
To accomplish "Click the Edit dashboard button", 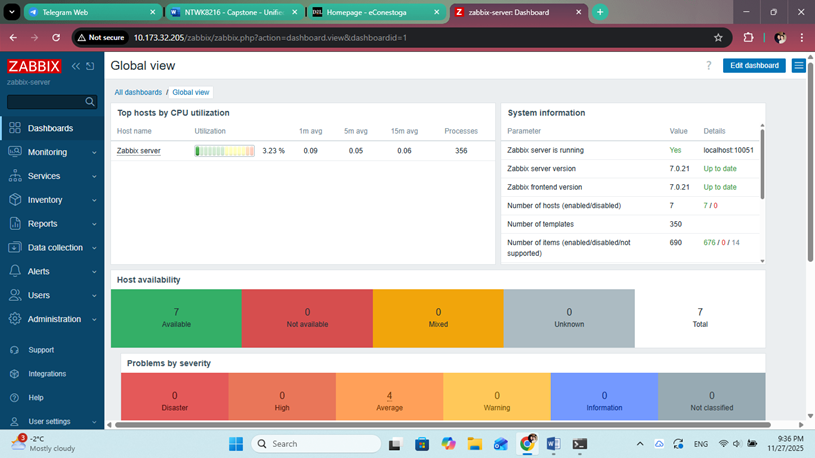I will tap(754, 66).
